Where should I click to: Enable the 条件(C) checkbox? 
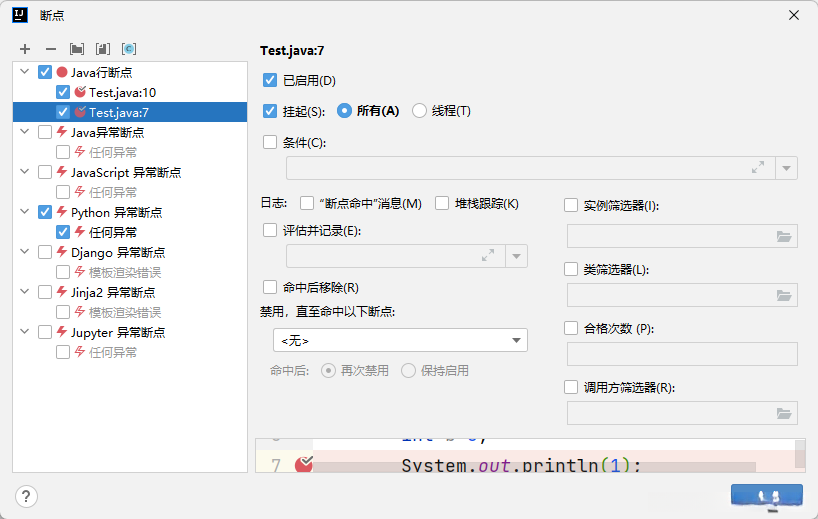point(270,142)
